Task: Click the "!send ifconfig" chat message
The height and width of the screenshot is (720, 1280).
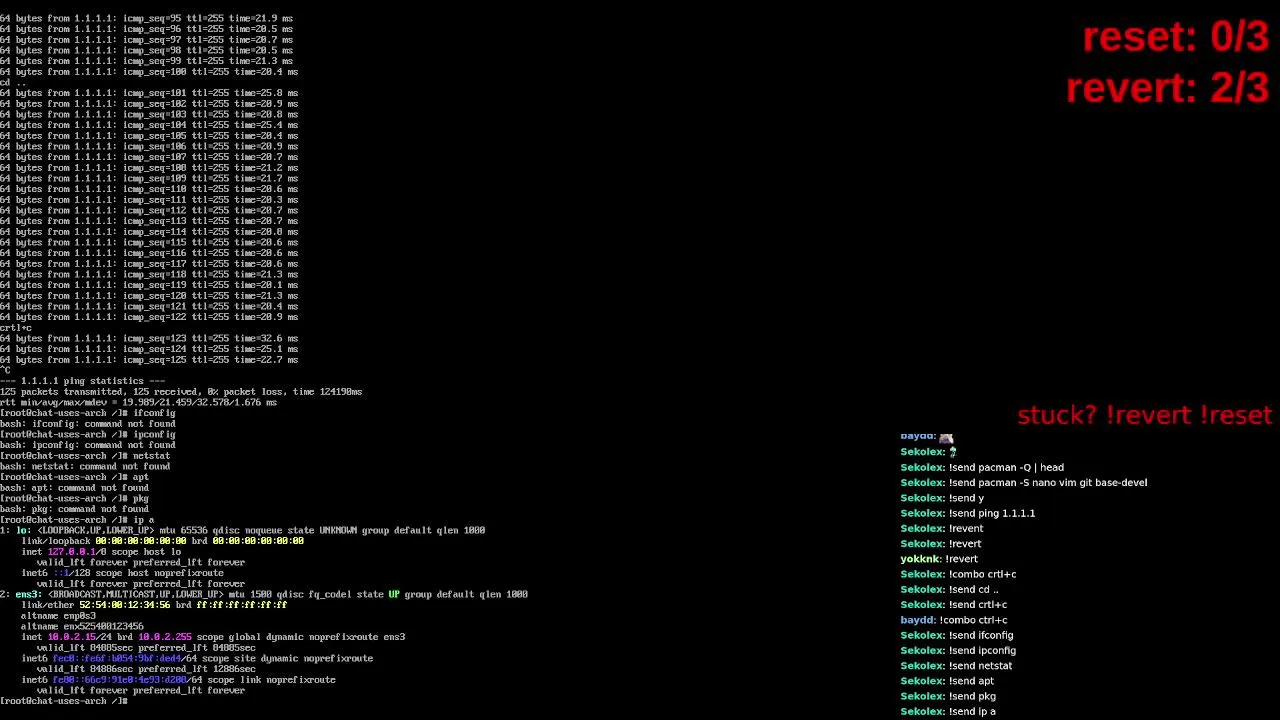Action: [x=981, y=635]
